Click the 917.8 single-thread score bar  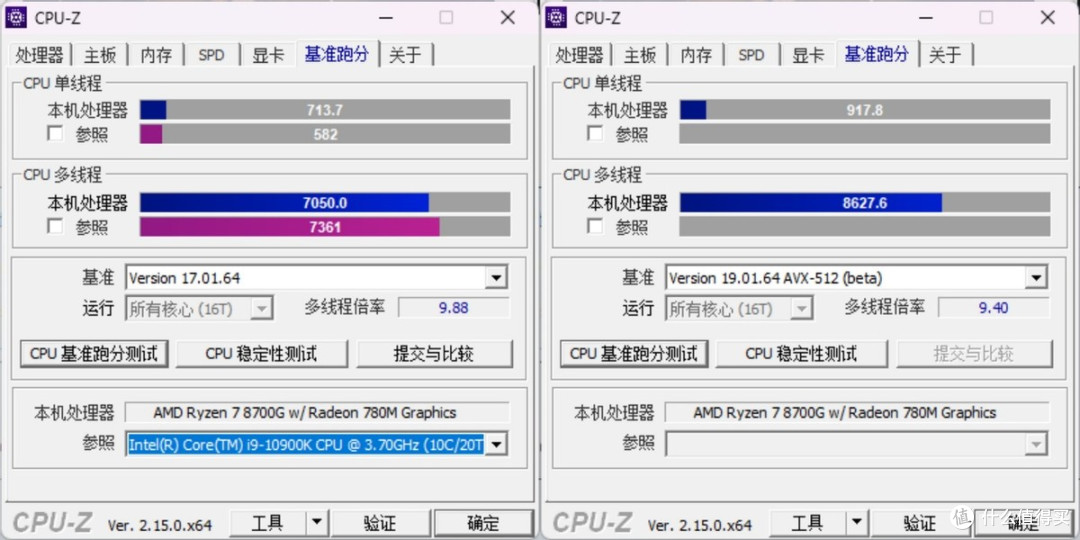click(x=865, y=110)
